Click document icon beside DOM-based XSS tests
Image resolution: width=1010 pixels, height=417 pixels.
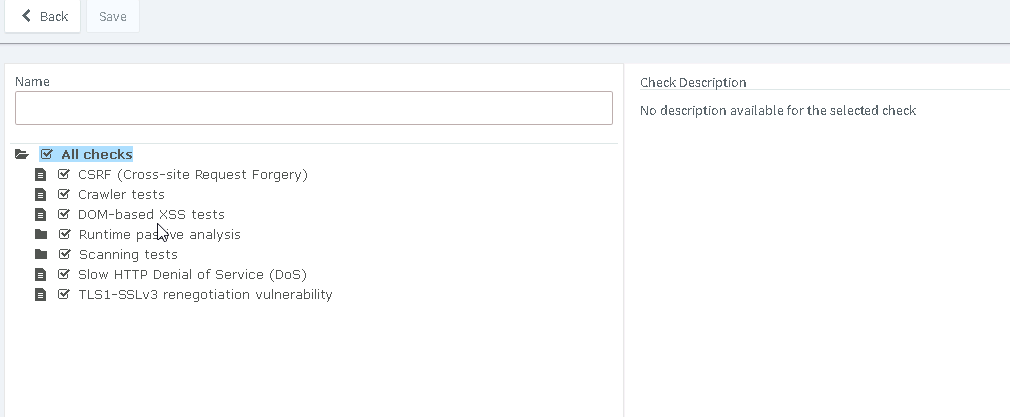tap(41, 215)
